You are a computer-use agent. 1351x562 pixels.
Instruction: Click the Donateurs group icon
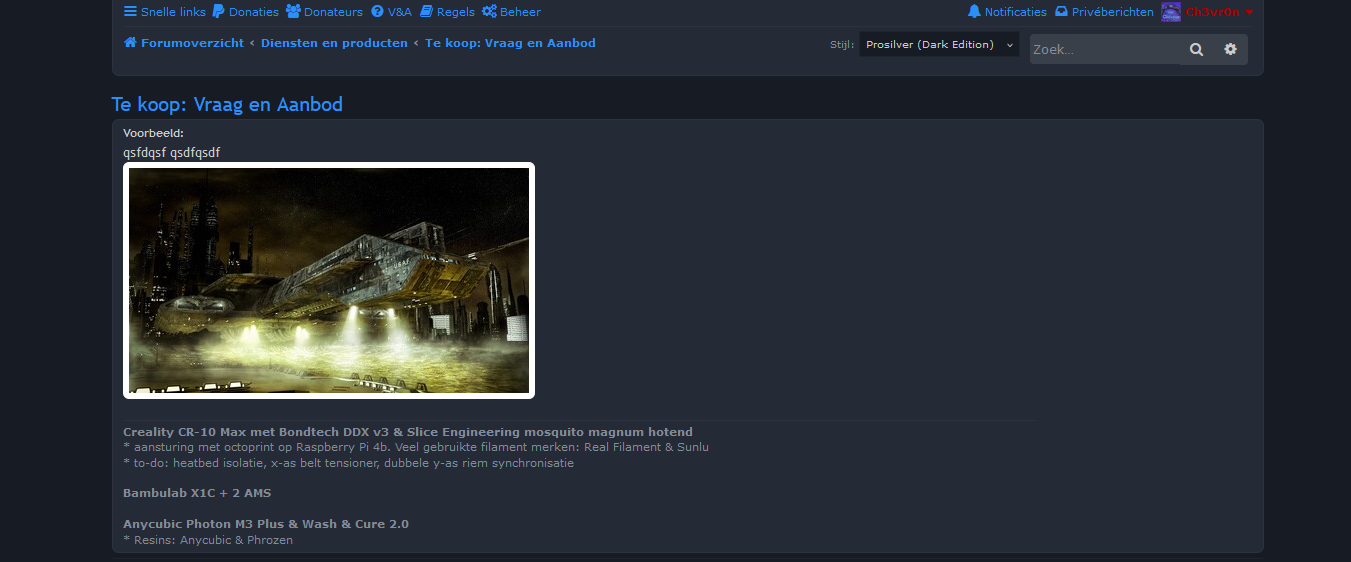tap(293, 12)
